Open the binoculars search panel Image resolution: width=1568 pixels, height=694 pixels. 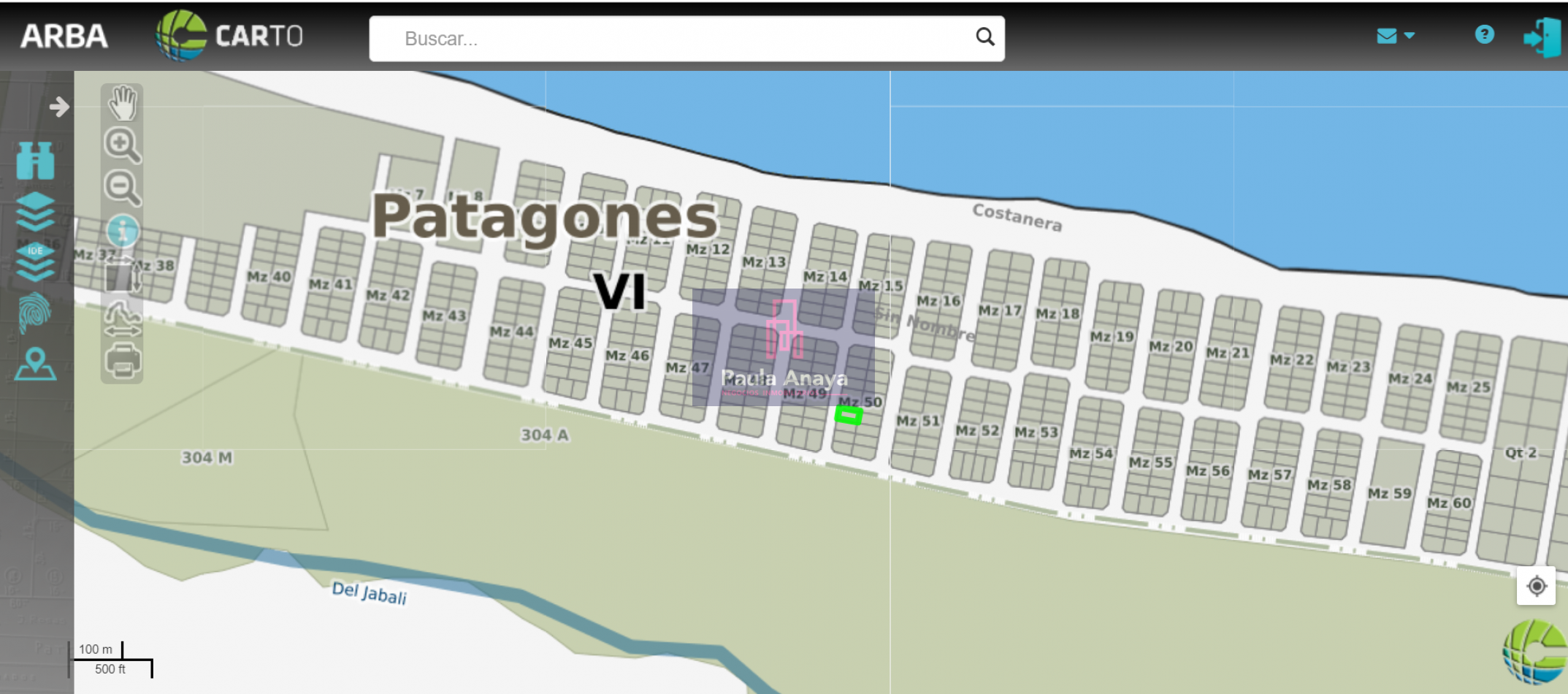(35, 161)
